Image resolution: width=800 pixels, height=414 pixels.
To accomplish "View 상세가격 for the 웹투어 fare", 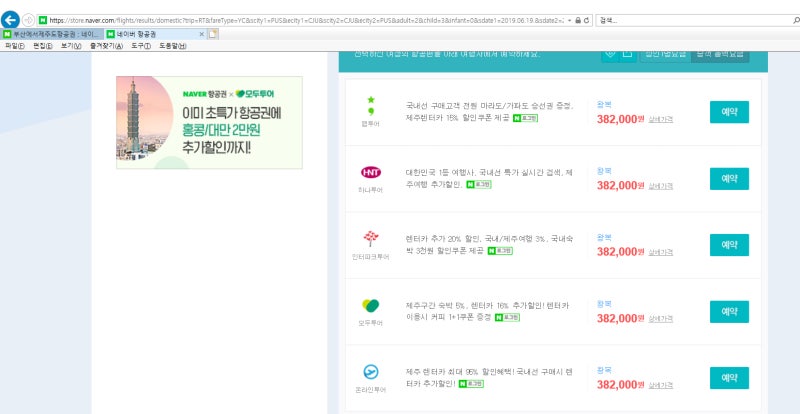I will (661, 120).
